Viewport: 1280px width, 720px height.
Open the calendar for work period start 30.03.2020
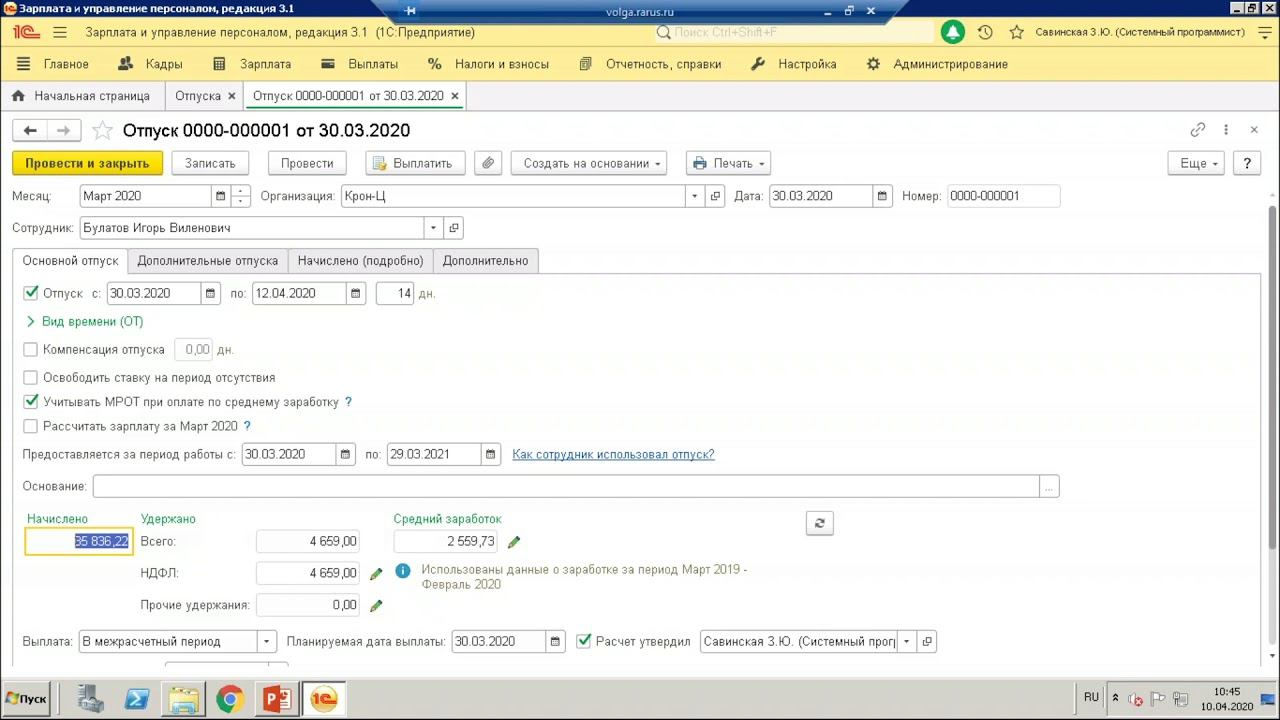tap(345, 454)
